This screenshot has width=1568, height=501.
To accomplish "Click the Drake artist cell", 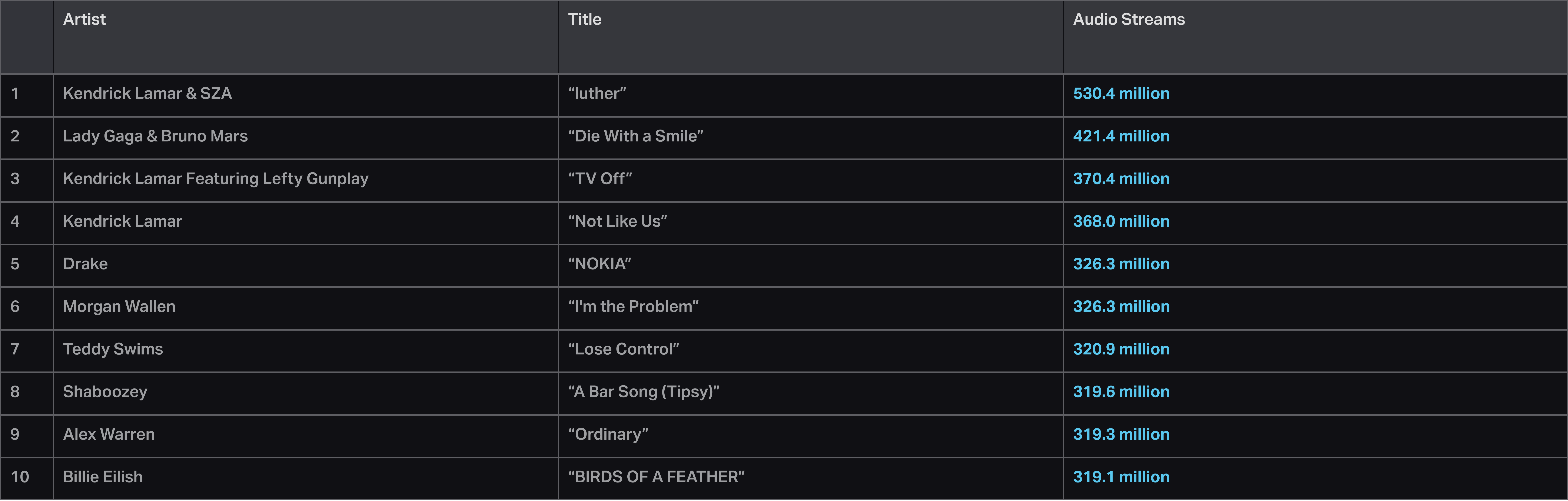I will [x=85, y=264].
